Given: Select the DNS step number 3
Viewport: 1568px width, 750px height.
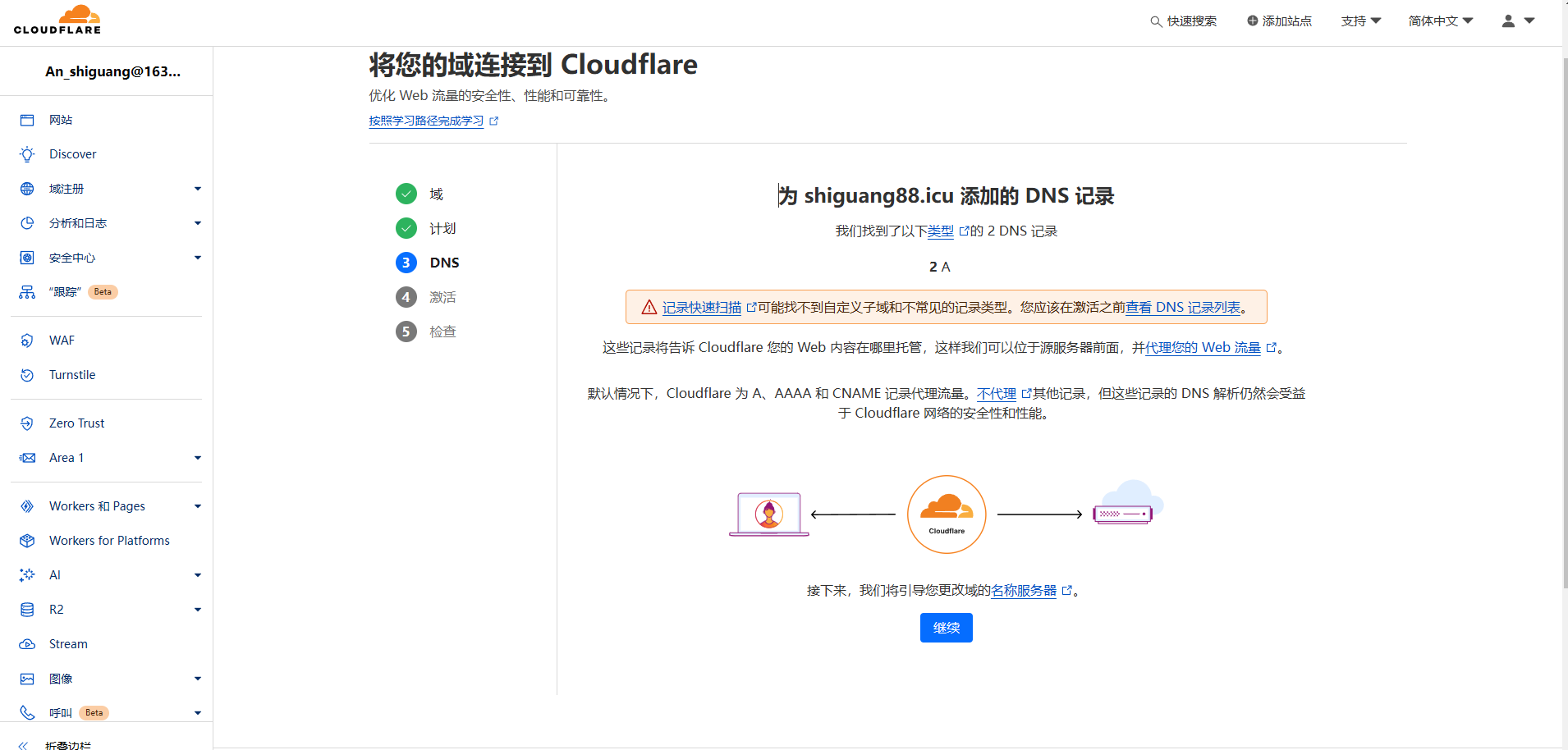Looking at the screenshot, I should pyautogui.click(x=406, y=263).
